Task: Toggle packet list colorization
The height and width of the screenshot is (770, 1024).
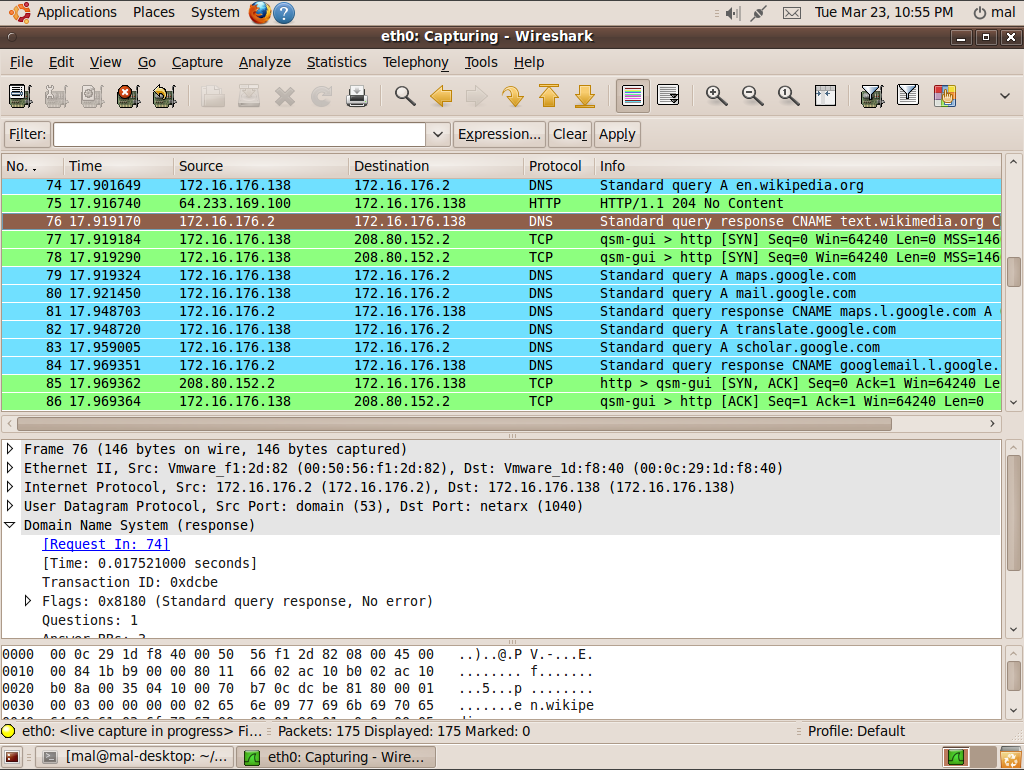Action: pyautogui.click(x=632, y=96)
